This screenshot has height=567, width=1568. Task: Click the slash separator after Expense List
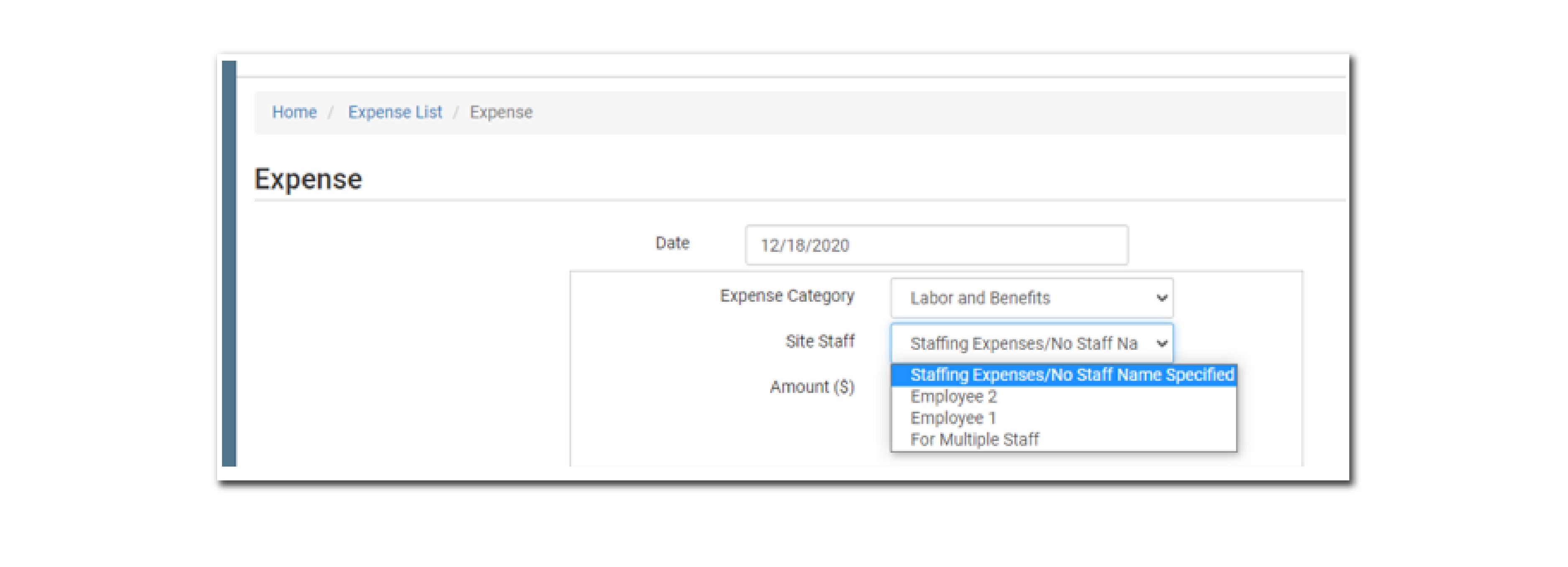tap(455, 112)
